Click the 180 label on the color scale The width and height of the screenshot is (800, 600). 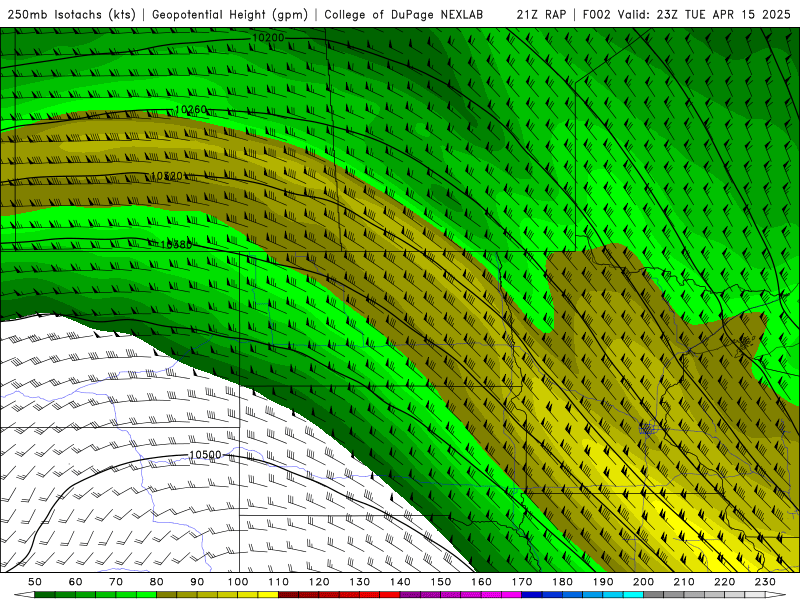pos(562,582)
